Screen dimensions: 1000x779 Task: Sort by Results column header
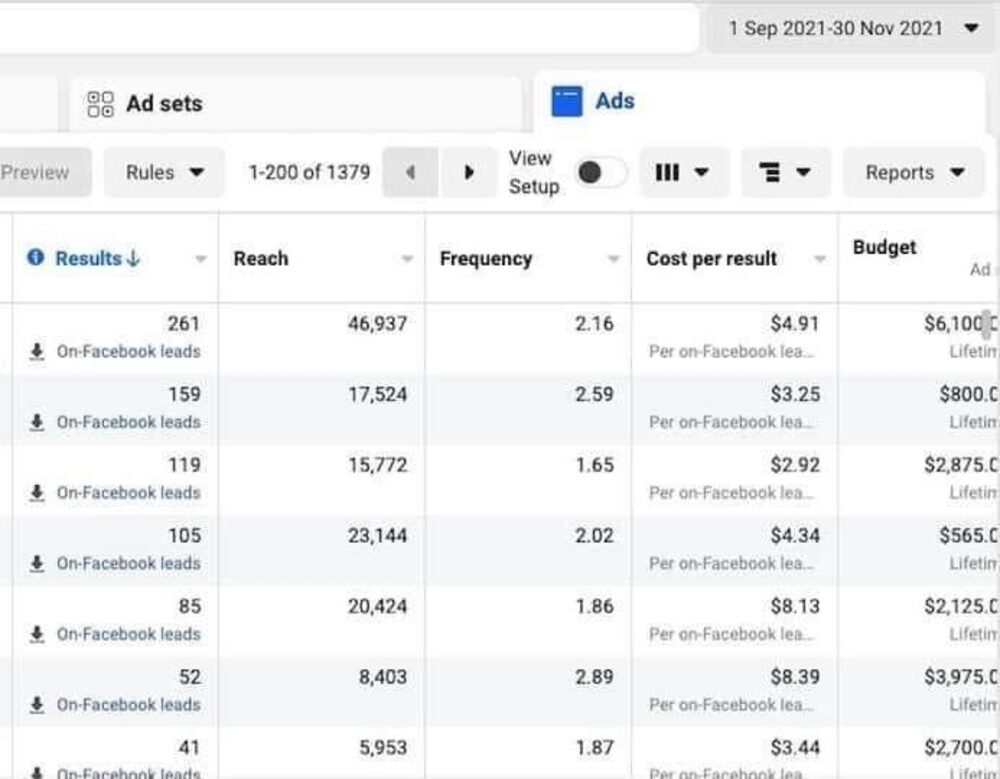(98, 258)
